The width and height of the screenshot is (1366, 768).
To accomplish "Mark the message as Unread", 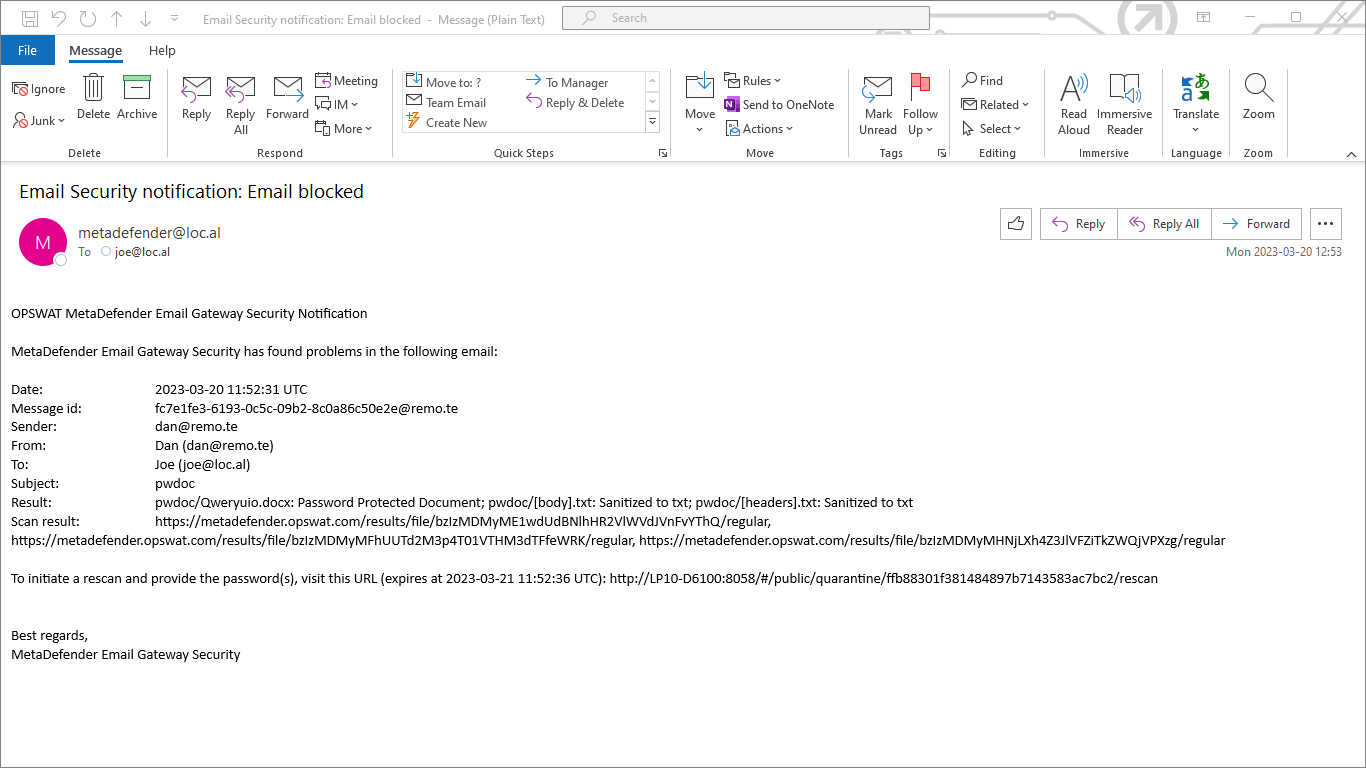I will click(x=878, y=105).
